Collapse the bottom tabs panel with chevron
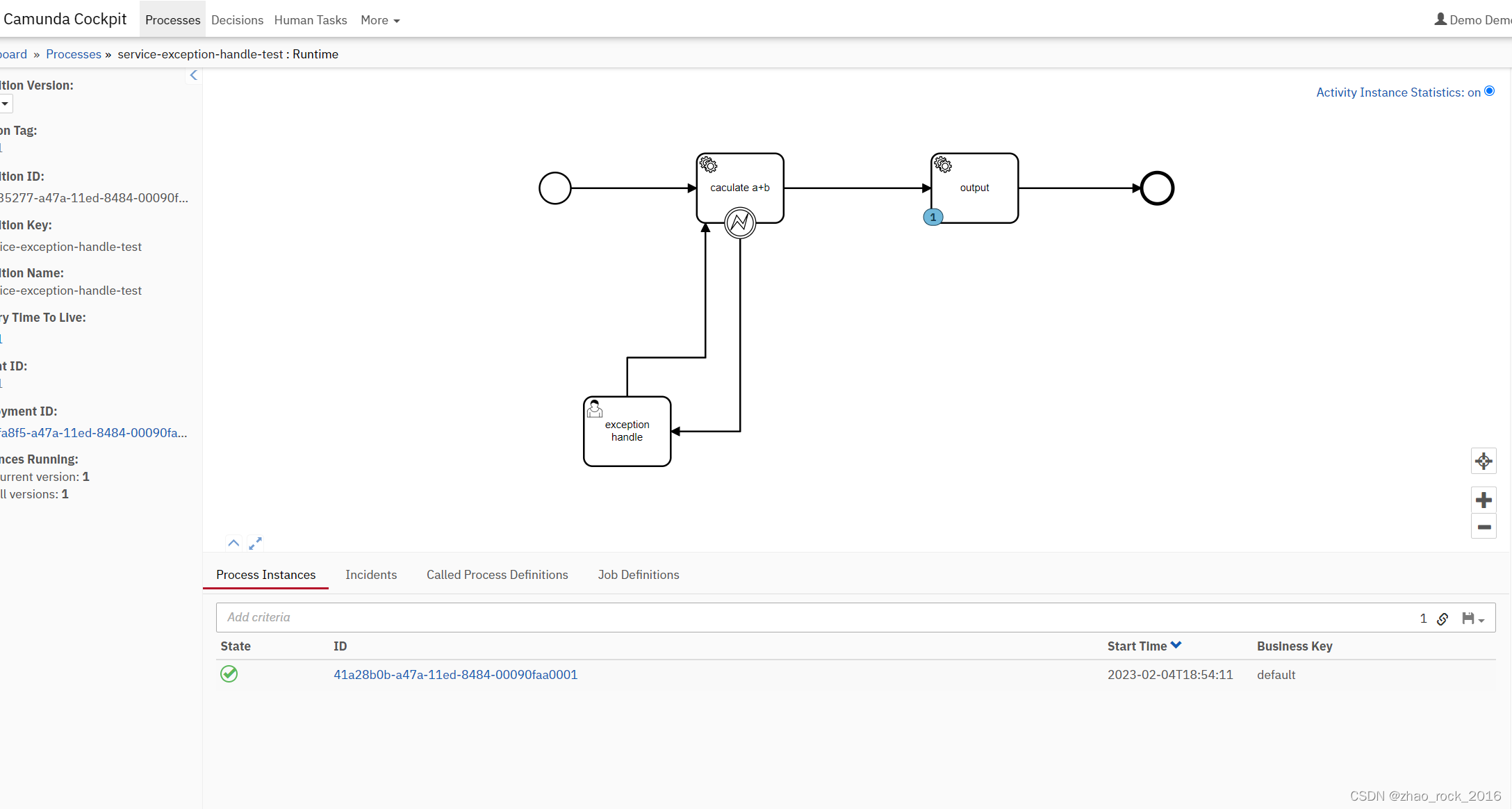Screen dimensions: 1512x809 point(233,544)
